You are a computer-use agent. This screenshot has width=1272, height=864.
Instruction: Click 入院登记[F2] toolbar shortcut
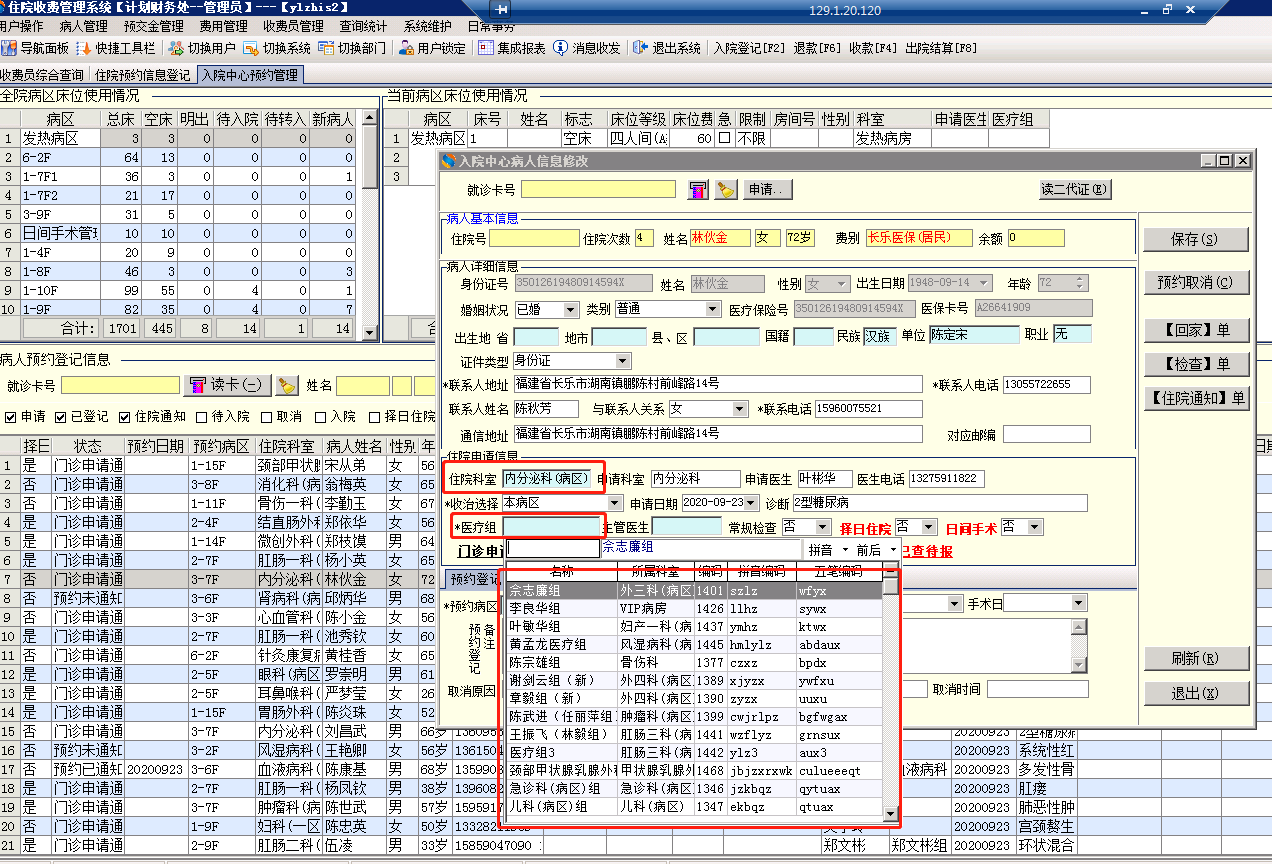[751, 48]
